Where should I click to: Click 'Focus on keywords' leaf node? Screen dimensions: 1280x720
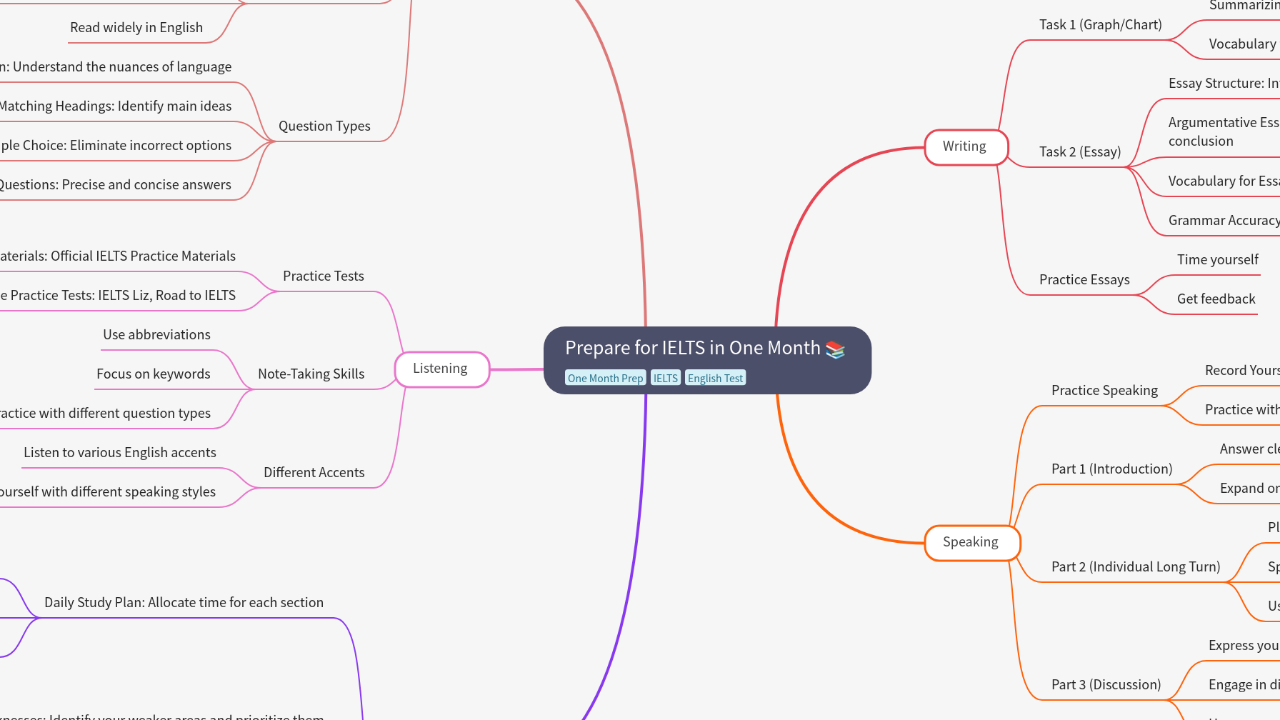(x=154, y=374)
